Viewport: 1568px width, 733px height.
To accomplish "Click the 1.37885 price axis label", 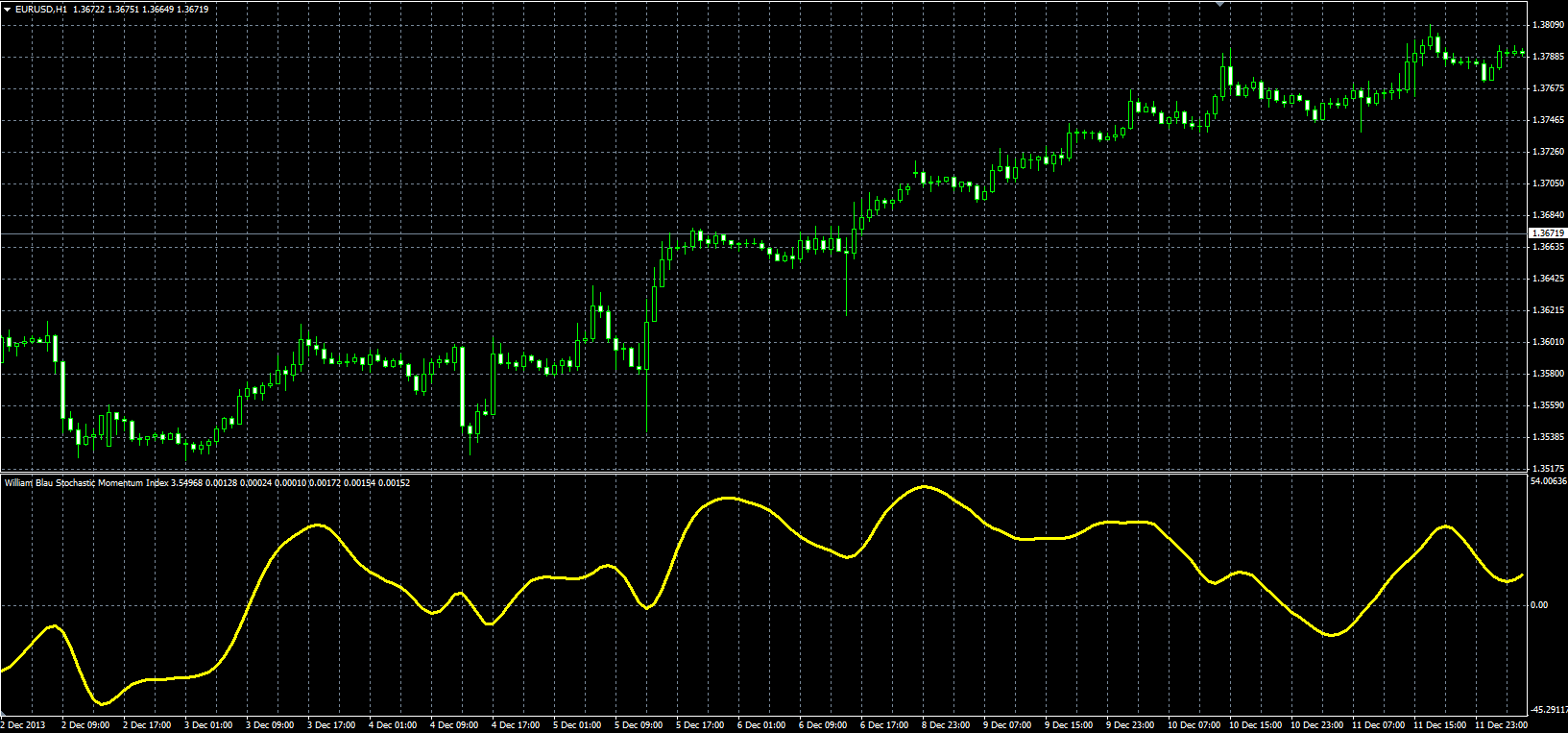I will (x=1549, y=57).
